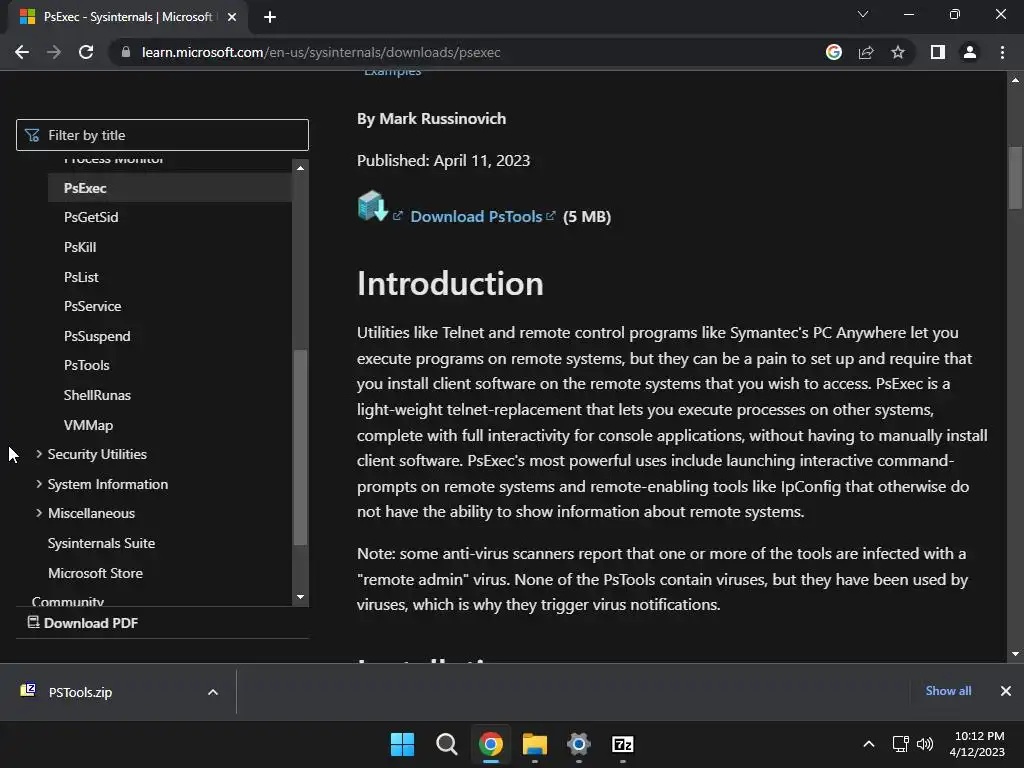
Task: Click the sidebar tree scrollbar thumb
Action: point(300,448)
